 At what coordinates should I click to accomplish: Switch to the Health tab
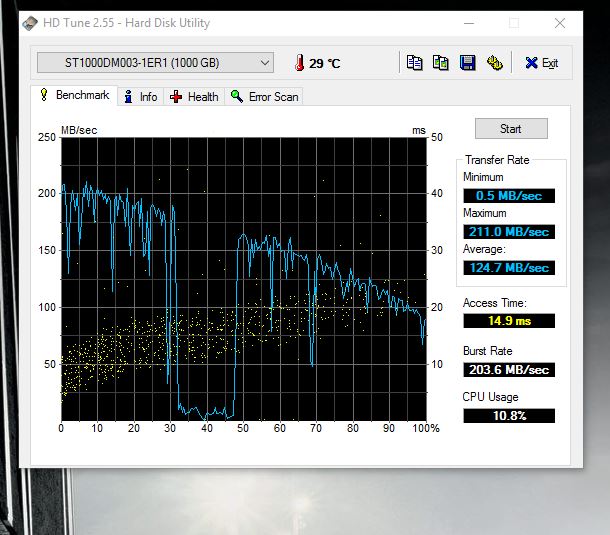(x=194, y=96)
